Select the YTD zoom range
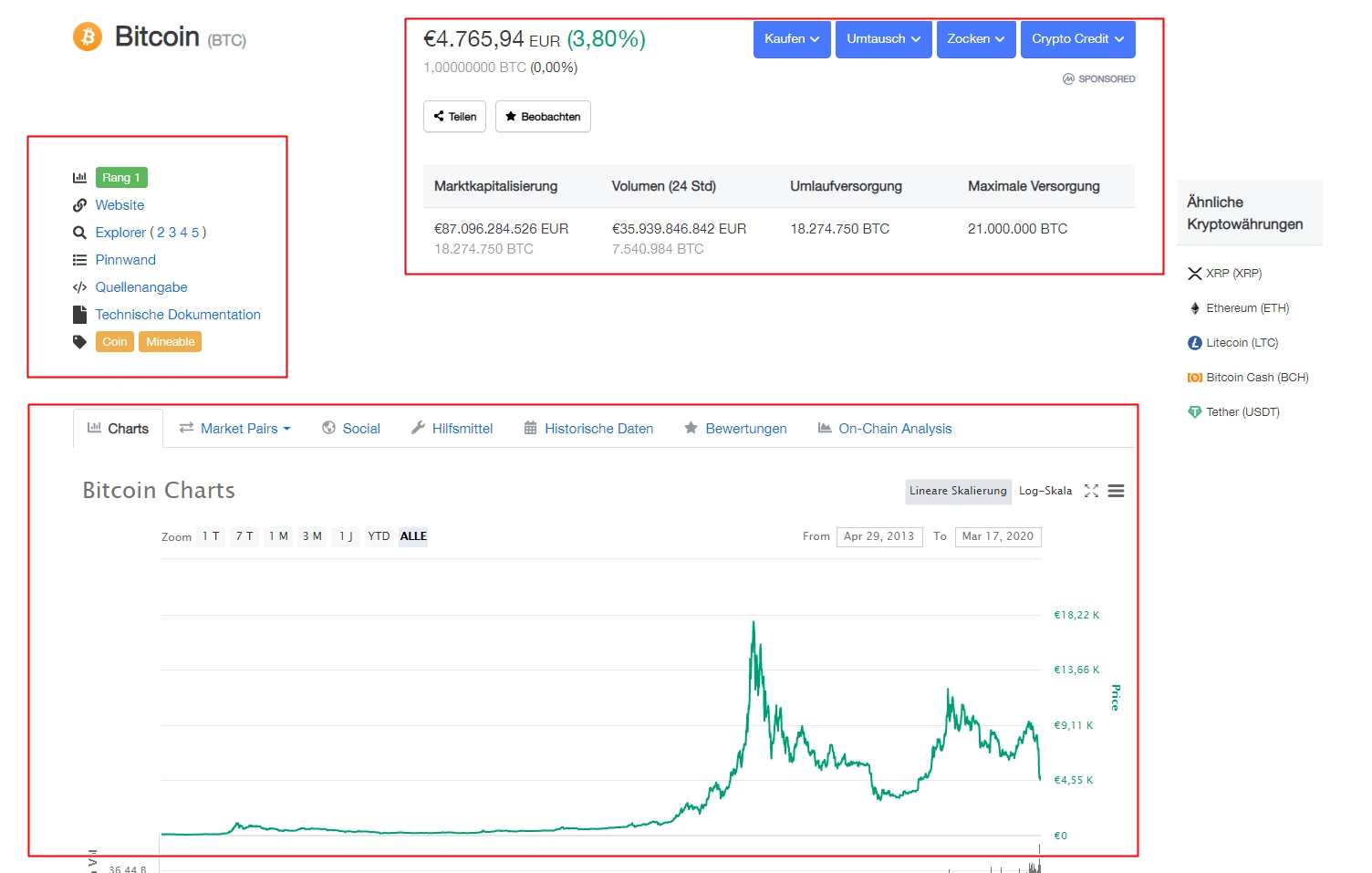This screenshot has height=873, width=1372. 378,536
